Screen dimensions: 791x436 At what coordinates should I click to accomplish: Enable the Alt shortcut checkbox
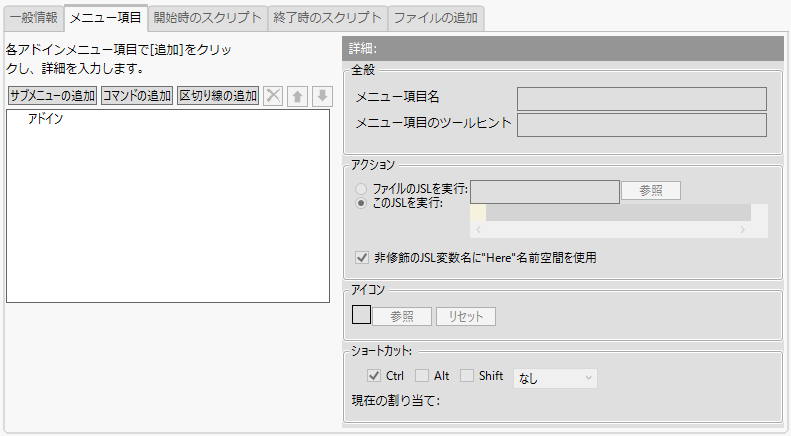coord(422,376)
